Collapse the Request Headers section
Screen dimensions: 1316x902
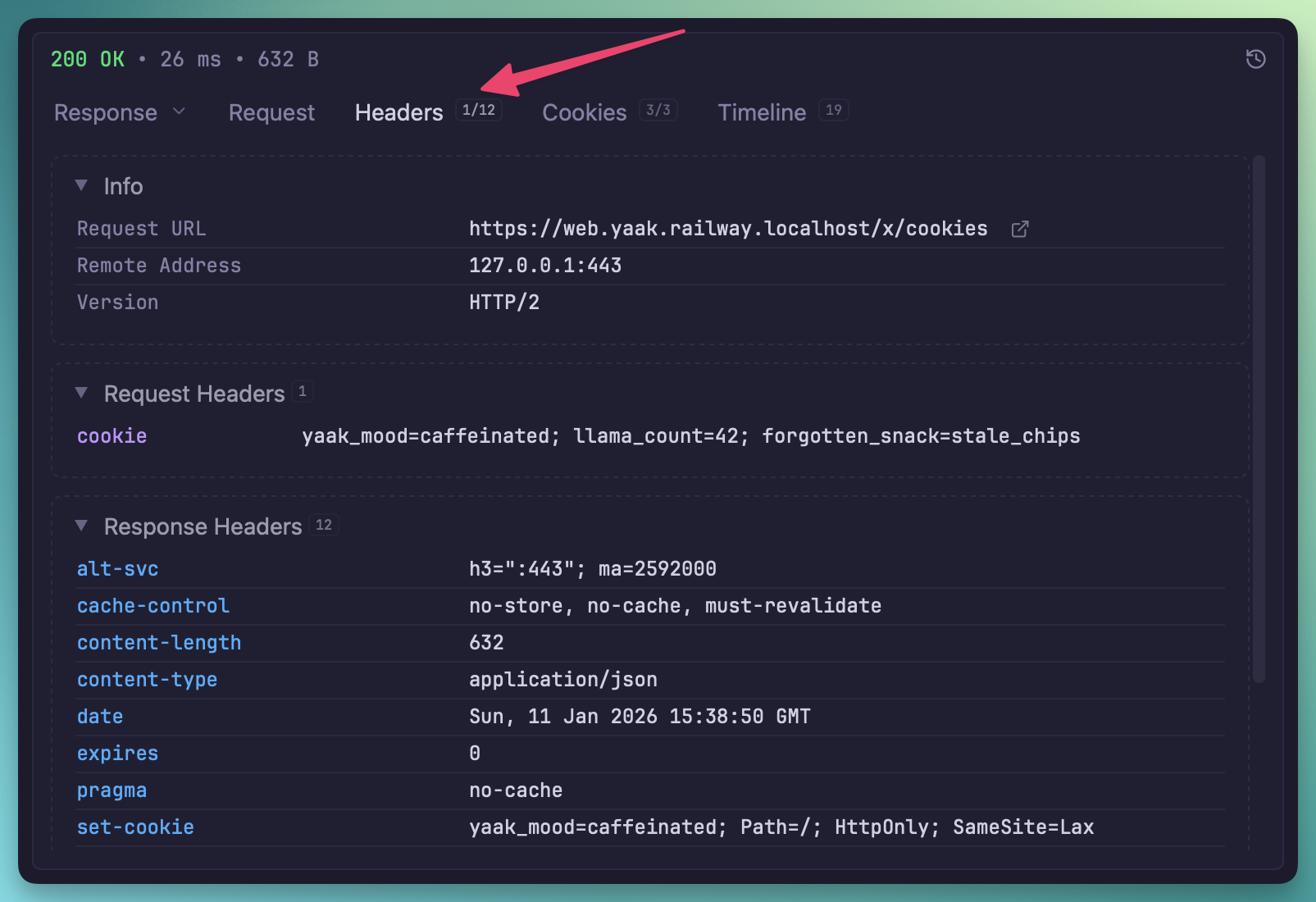coord(81,394)
